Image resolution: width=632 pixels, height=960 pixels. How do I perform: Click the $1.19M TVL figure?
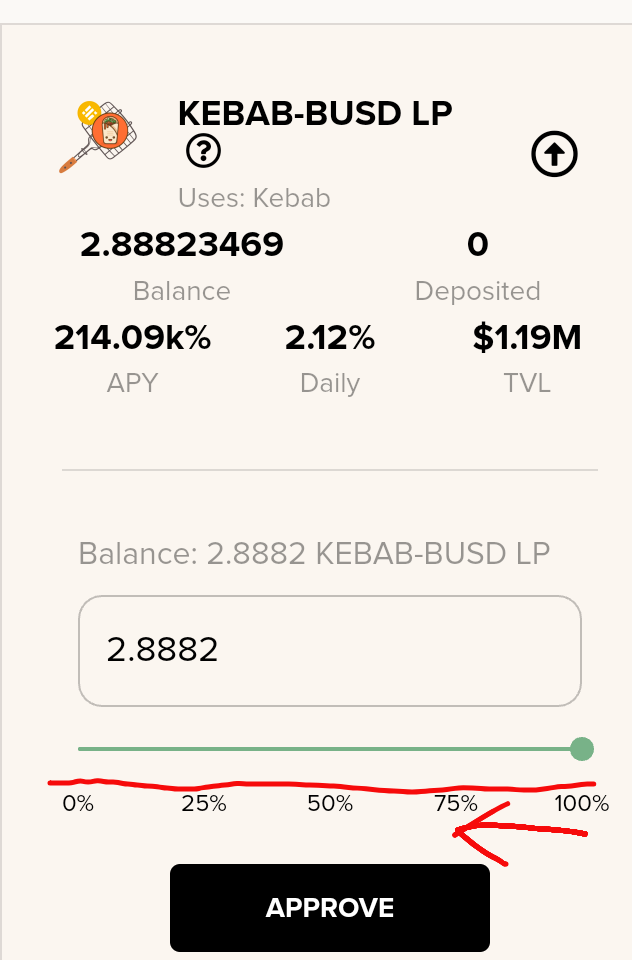[x=527, y=337]
